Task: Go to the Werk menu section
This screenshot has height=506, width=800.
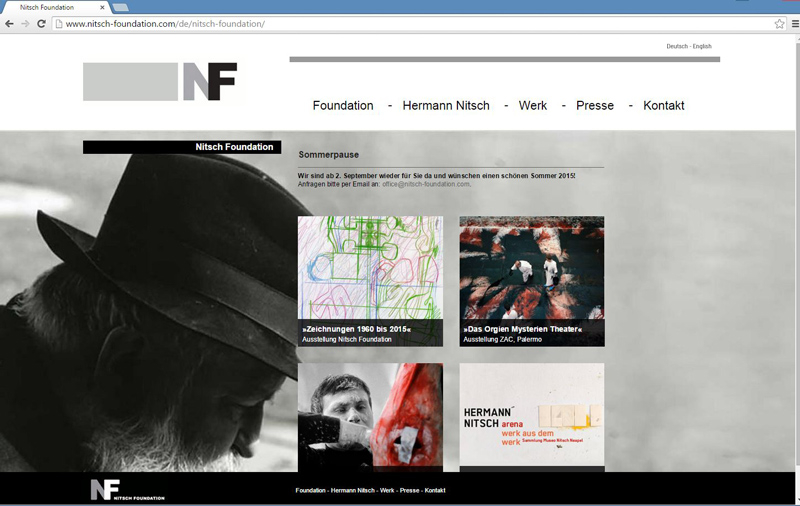Action: pos(533,106)
